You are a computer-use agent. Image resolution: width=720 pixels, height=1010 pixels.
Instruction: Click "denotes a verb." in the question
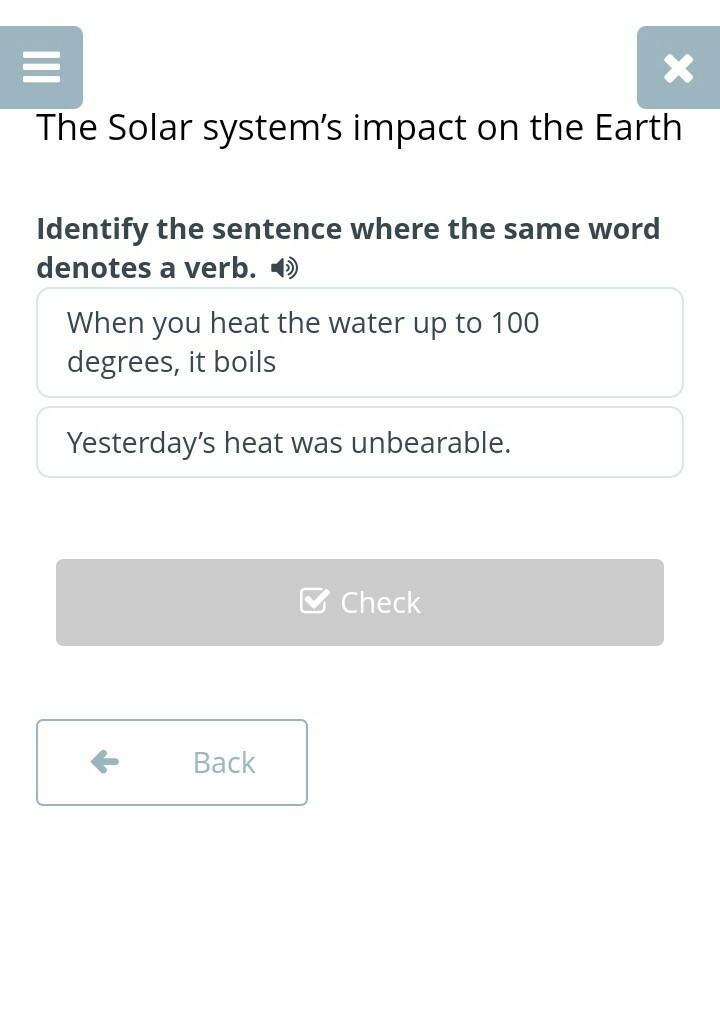(146, 268)
